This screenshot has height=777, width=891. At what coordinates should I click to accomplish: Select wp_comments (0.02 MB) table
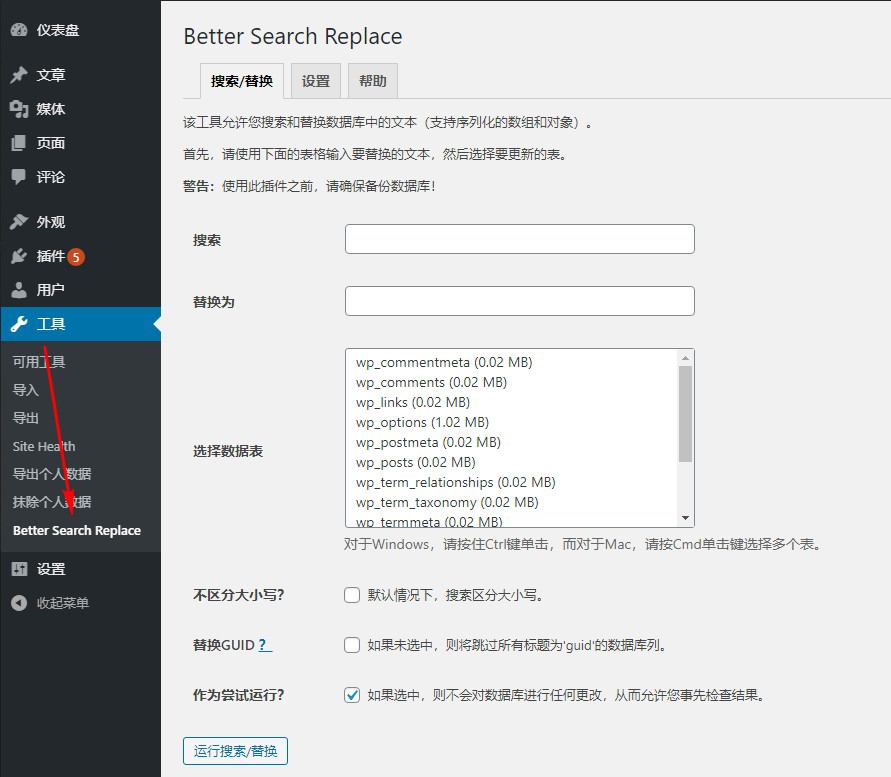pyautogui.click(x=431, y=383)
